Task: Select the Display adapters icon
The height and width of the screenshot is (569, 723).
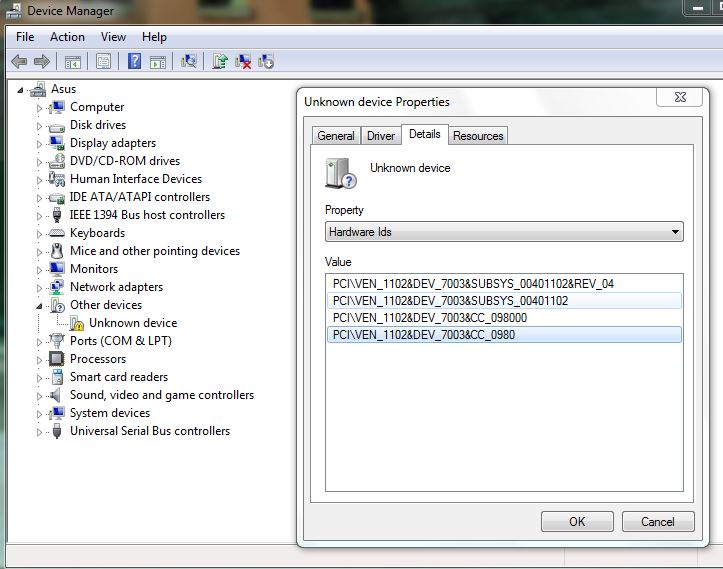Action: (57, 143)
